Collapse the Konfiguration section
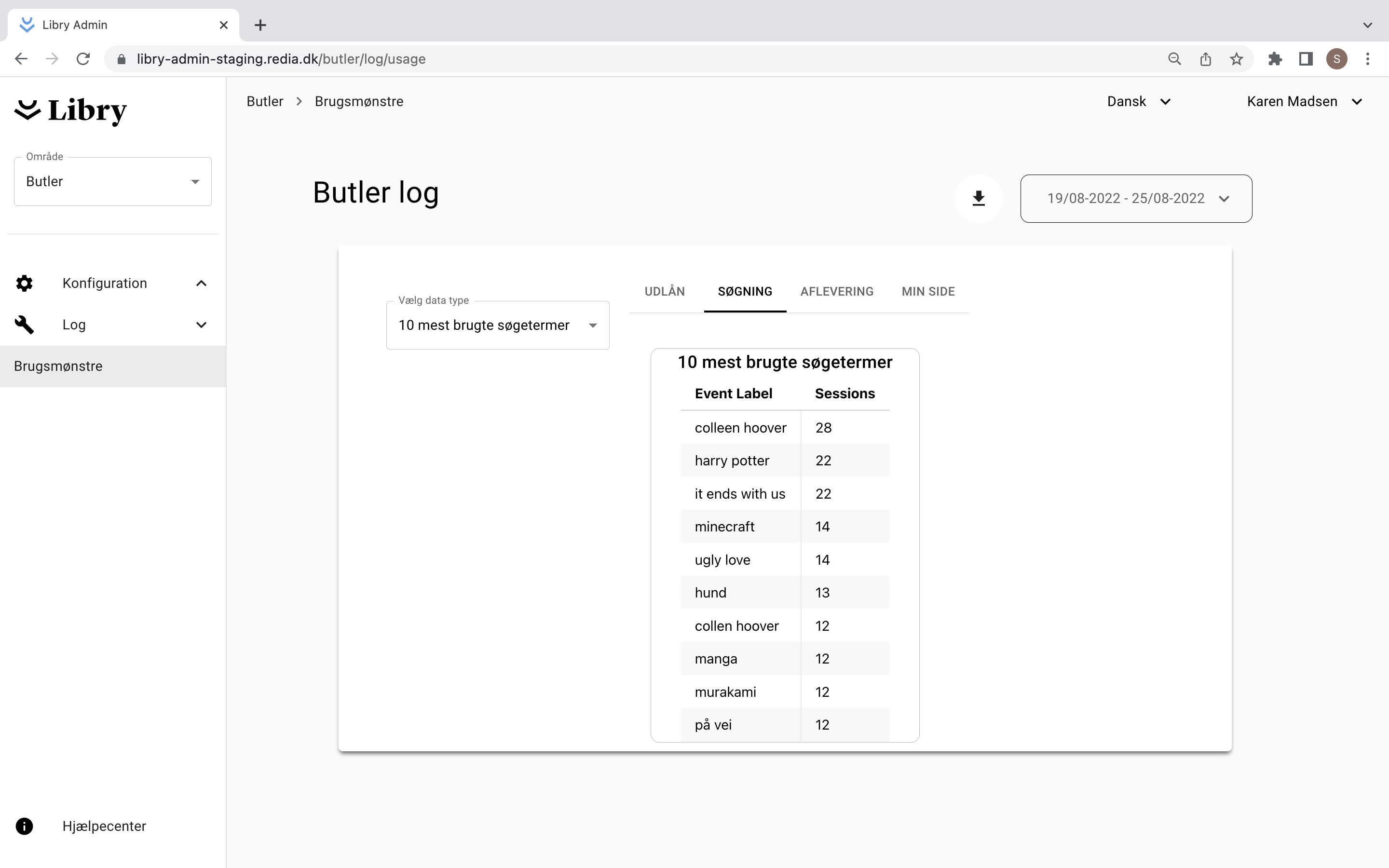Image resolution: width=1389 pixels, height=868 pixels. tap(201, 283)
